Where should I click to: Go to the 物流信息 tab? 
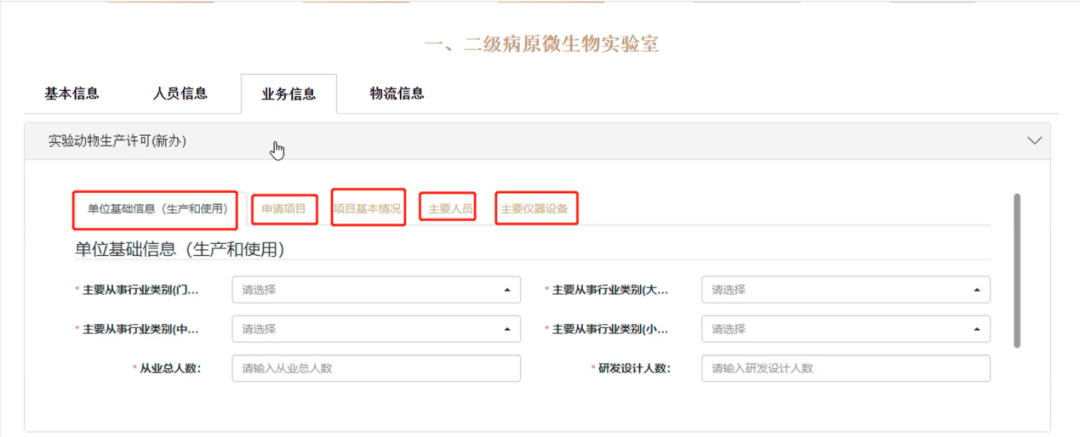point(397,94)
